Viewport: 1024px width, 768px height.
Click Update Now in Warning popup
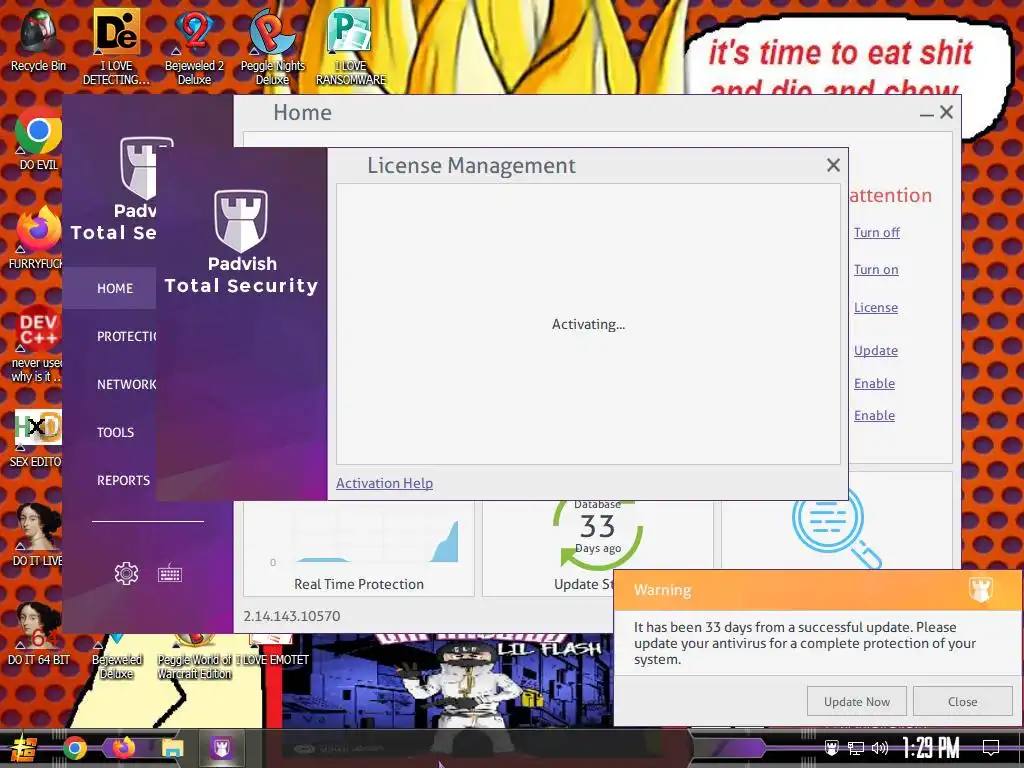click(x=857, y=701)
